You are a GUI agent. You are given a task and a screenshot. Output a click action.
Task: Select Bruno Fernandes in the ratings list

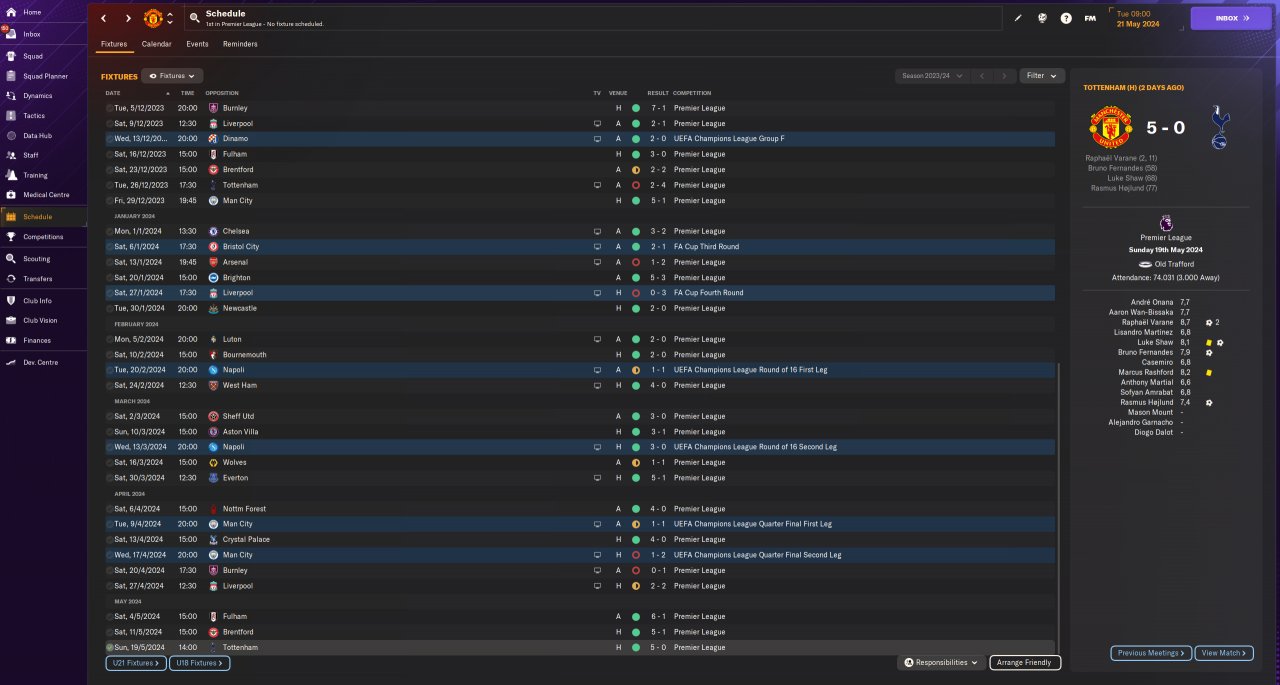[1146, 352]
